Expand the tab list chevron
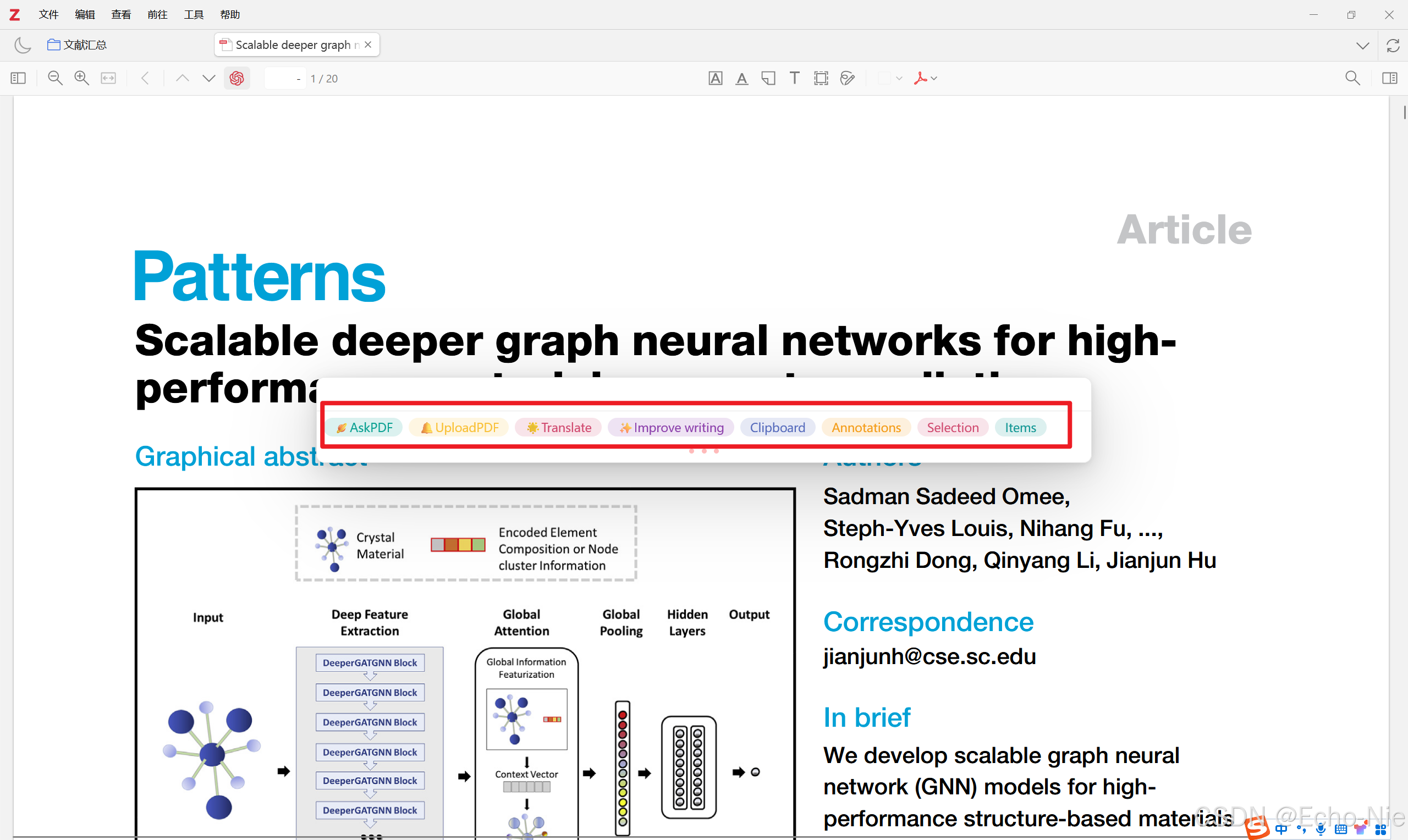The width and height of the screenshot is (1408, 840). (1363, 45)
